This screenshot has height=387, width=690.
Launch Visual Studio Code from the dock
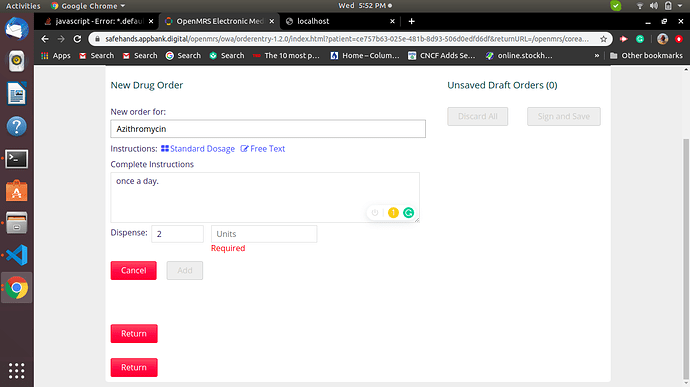pos(17,255)
